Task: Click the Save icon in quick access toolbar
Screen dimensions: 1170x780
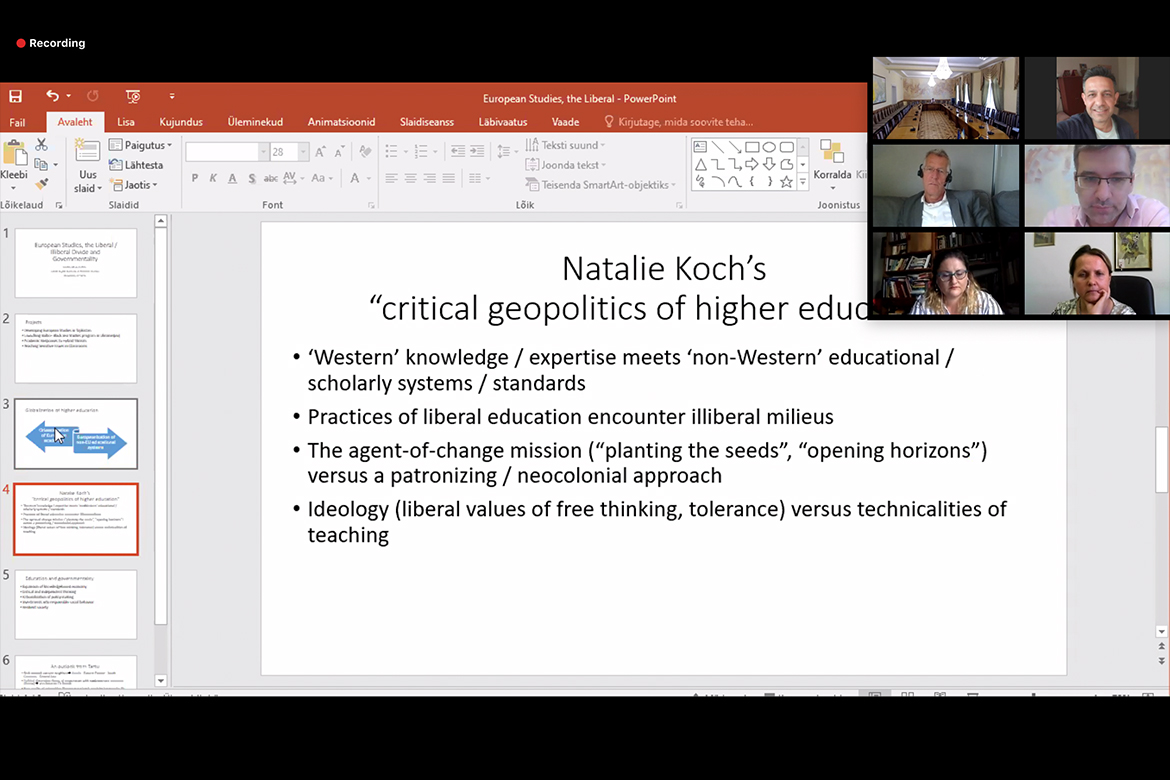Action: [15, 97]
